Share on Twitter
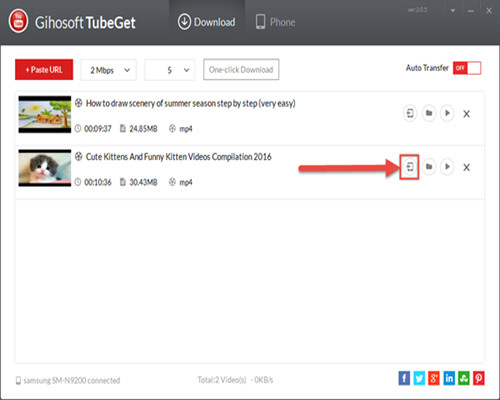 [x=419, y=378]
